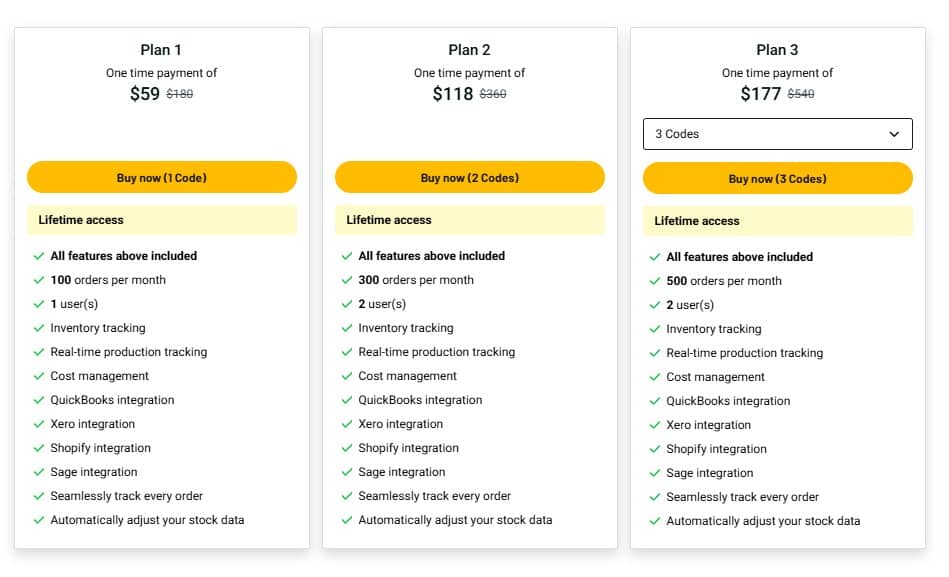Image resolution: width=949 pixels, height=577 pixels.
Task: Click checkmark beside Plan 1 Inventory tracking
Action: pyautogui.click(x=39, y=328)
